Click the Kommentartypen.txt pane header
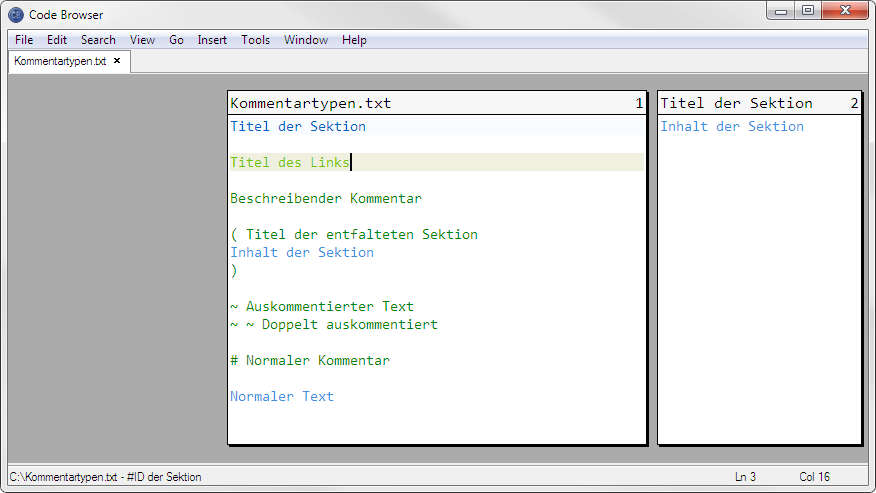This screenshot has height=493, width=876. click(x=437, y=103)
